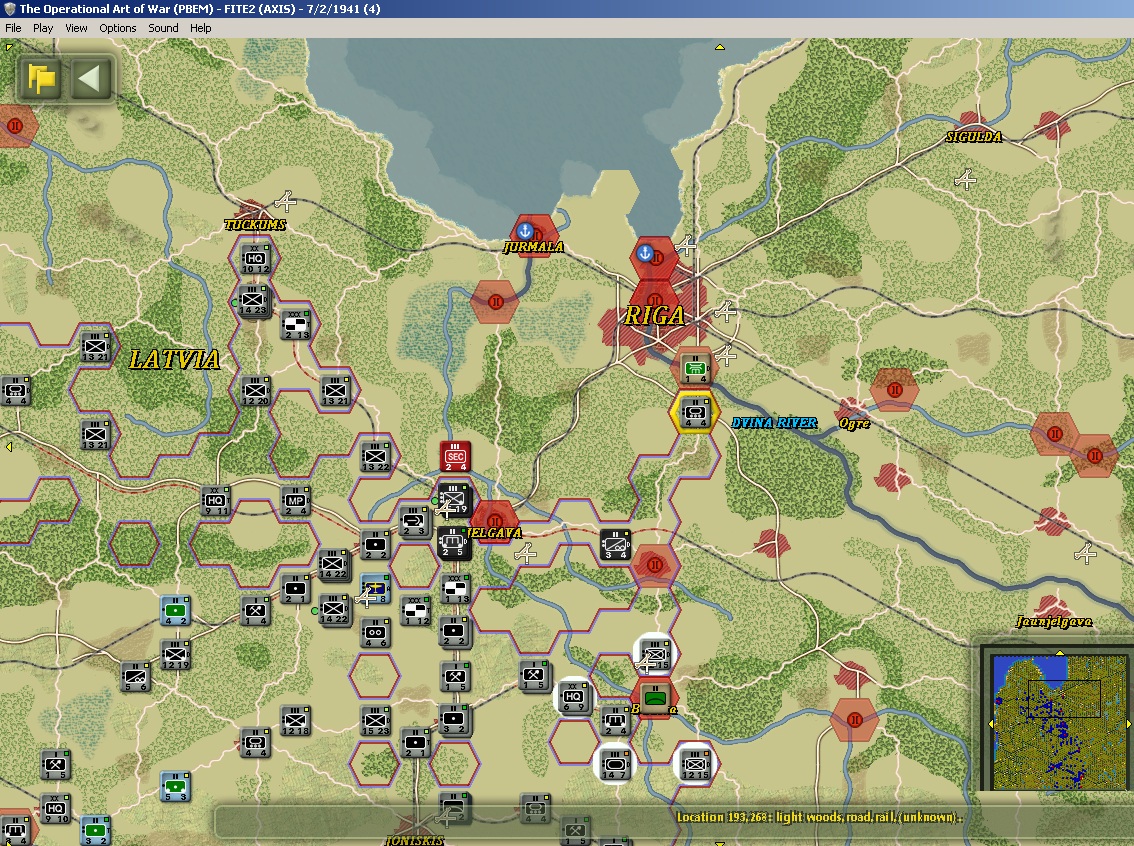Select the infantry 12 19 unit
This screenshot has width=1134, height=846.
coord(175,655)
